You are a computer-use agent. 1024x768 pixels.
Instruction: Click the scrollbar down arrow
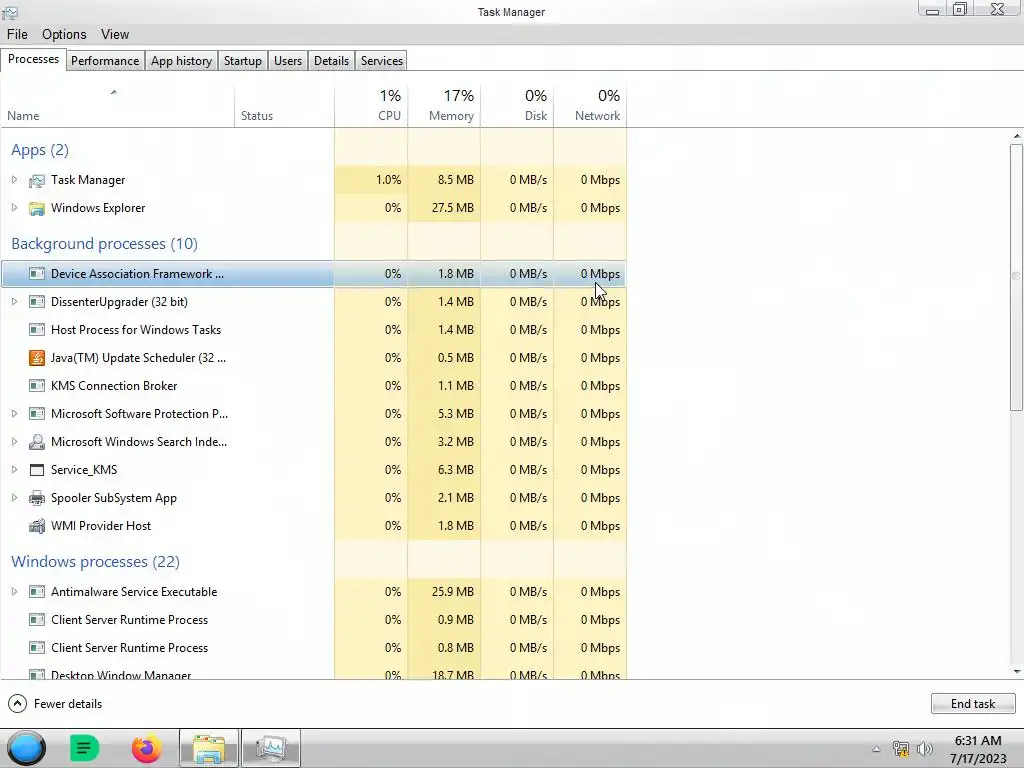click(x=1016, y=671)
